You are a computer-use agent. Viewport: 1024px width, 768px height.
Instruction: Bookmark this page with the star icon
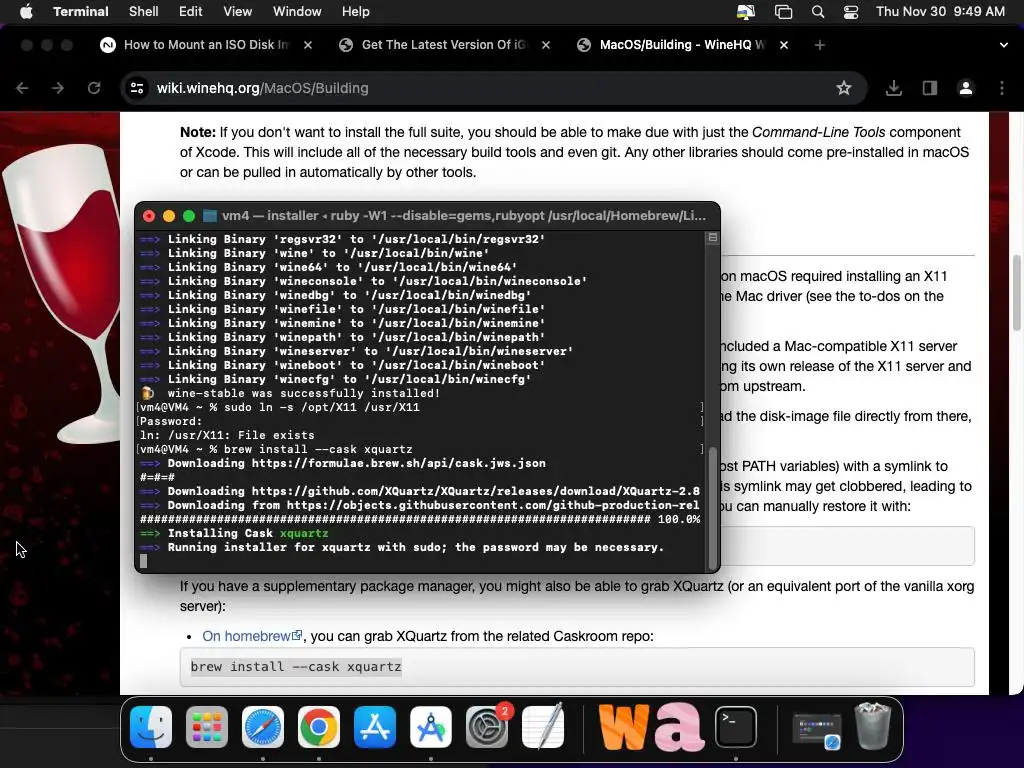coord(844,88)
